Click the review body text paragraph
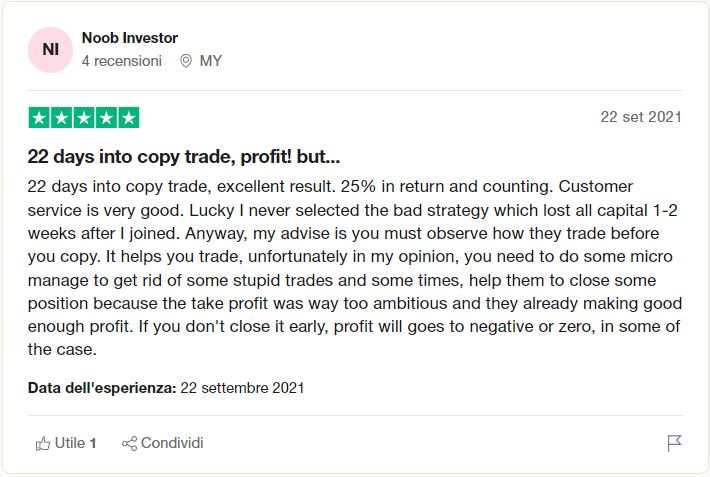The width and height of the screenshot is (710, 477). pyautogui.click(x=354, y=268)
